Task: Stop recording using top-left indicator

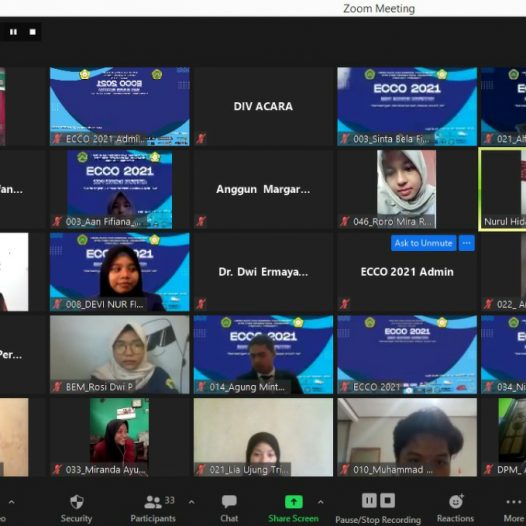Action: [33, 32]
